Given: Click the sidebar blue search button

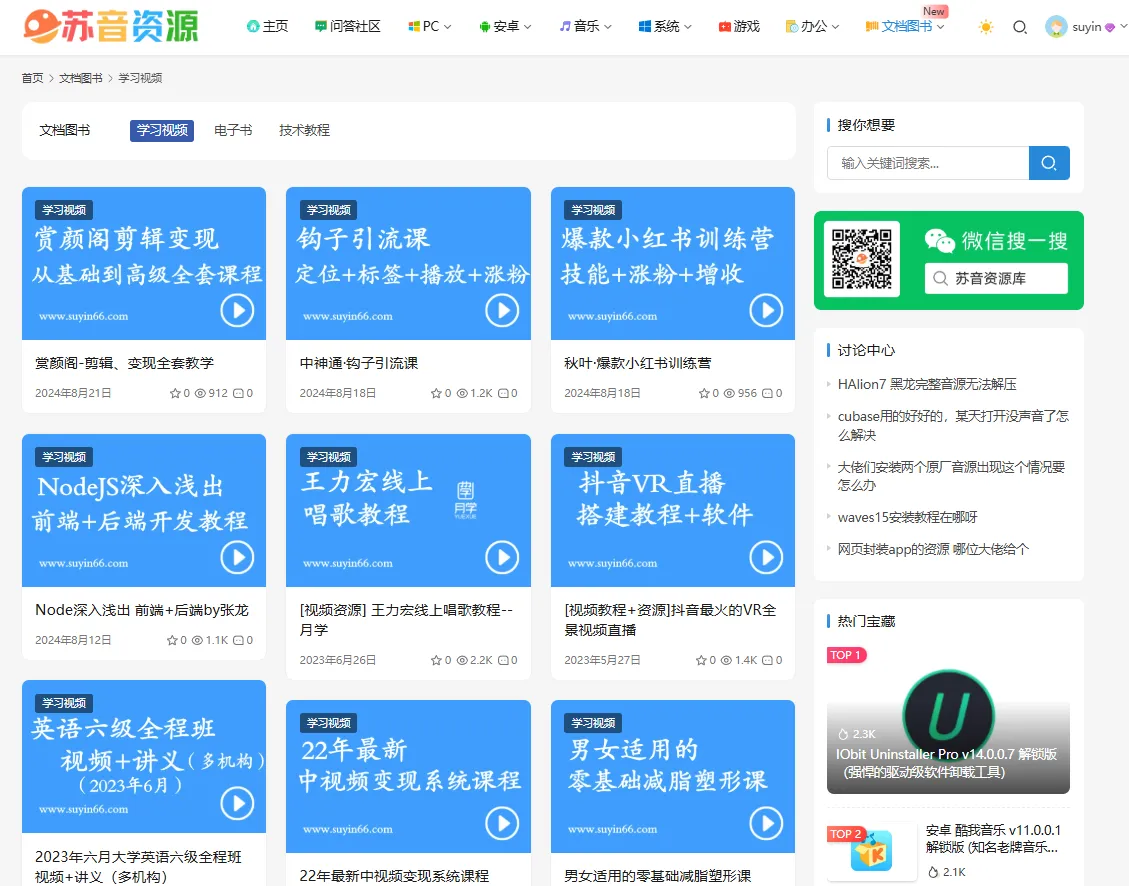Looking at the screenshot, I should pos(1048,162).
